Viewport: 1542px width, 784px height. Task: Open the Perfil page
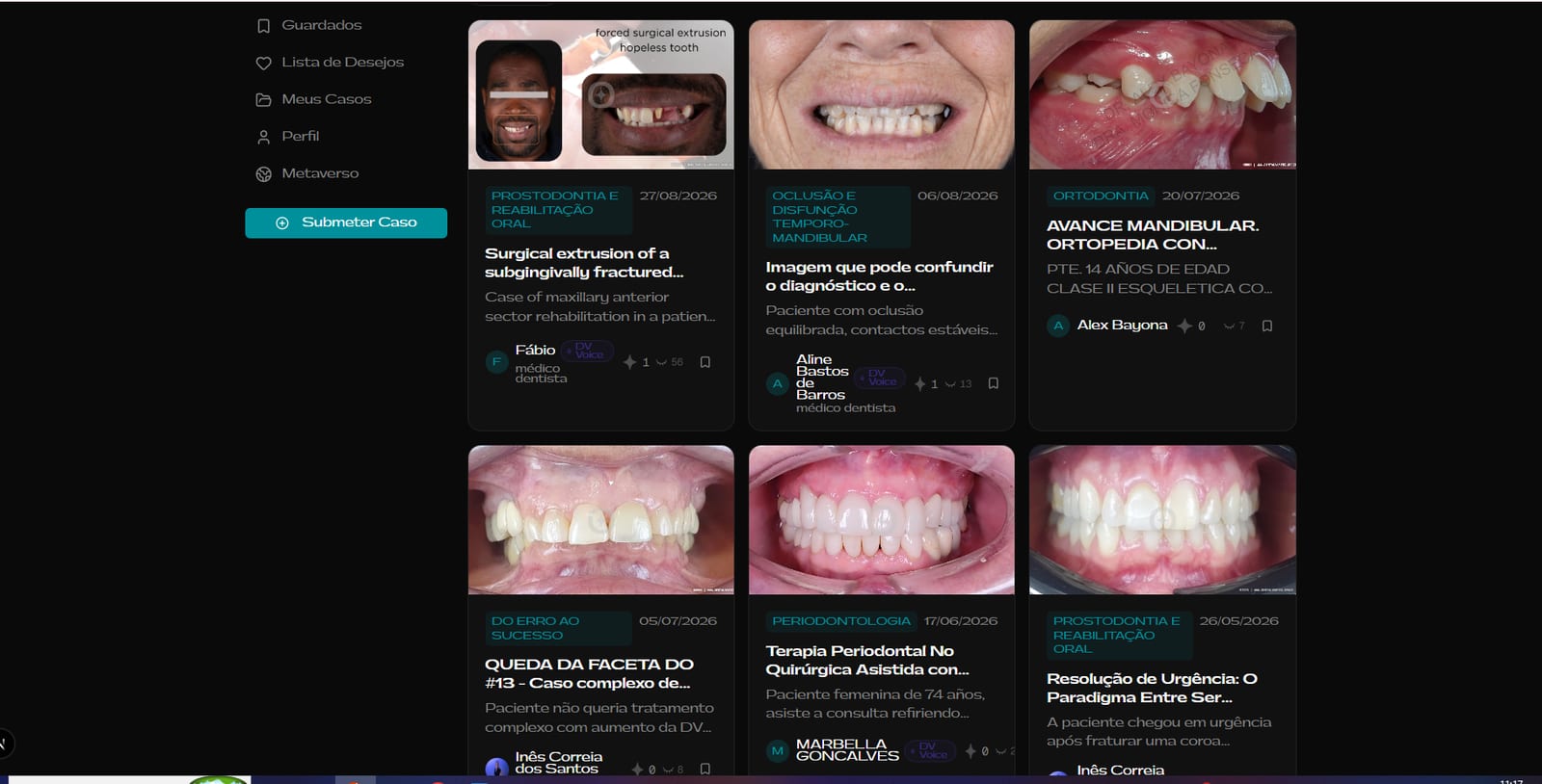[x=287, y=137]
